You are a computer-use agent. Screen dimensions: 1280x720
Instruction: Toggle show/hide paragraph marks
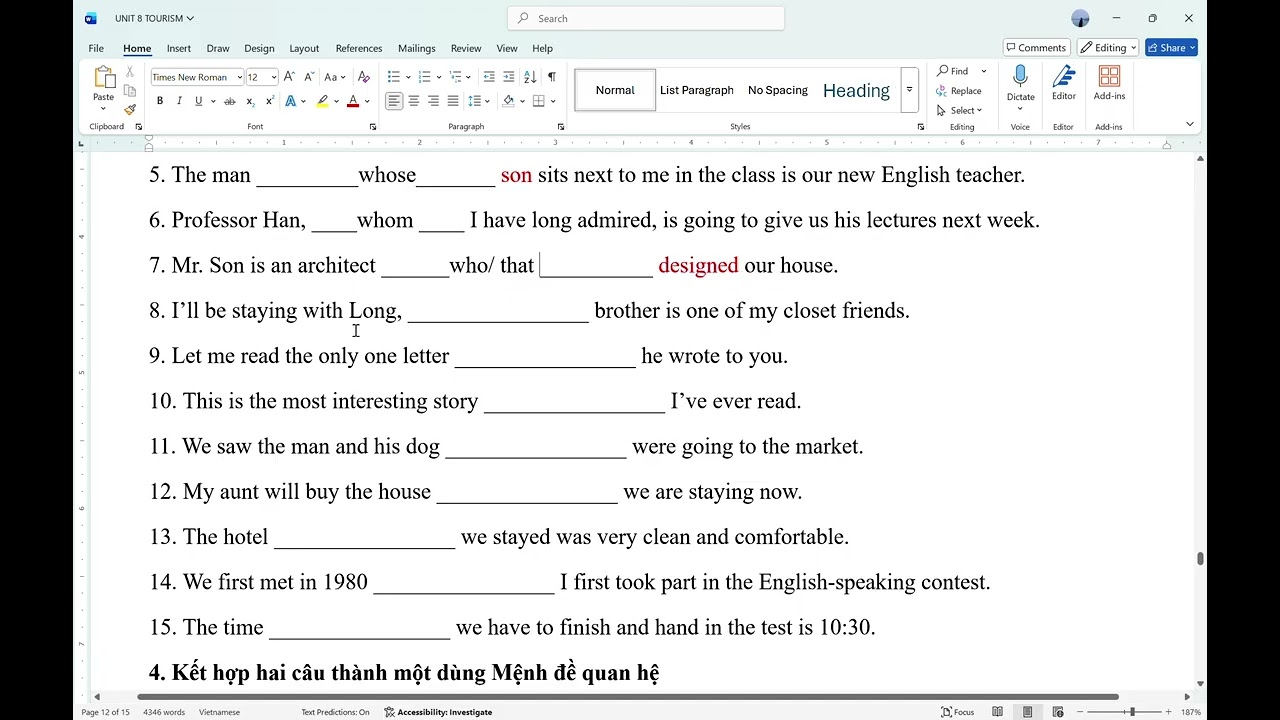[552, 77]
